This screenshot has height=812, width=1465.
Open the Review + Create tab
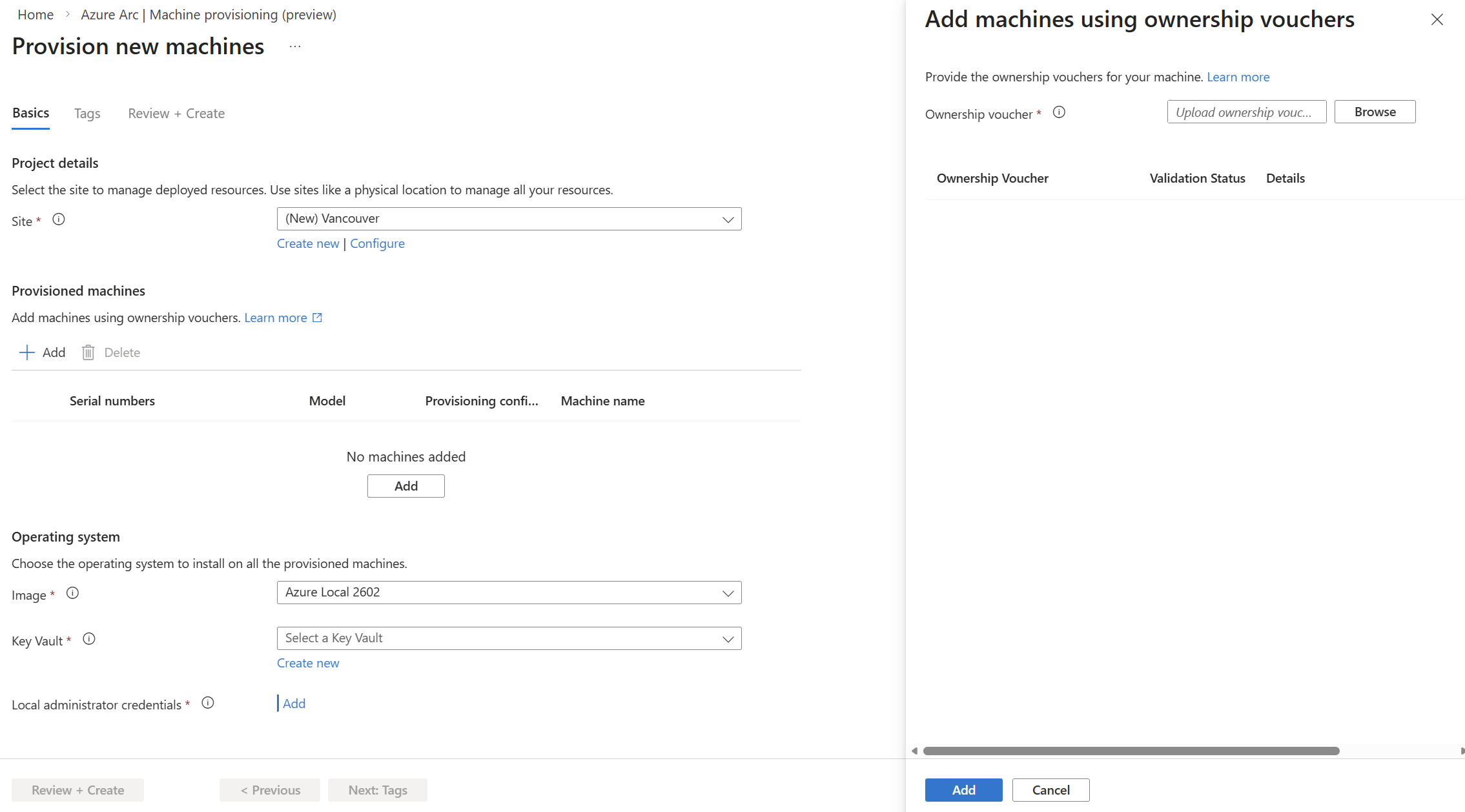tap(176, 114)
